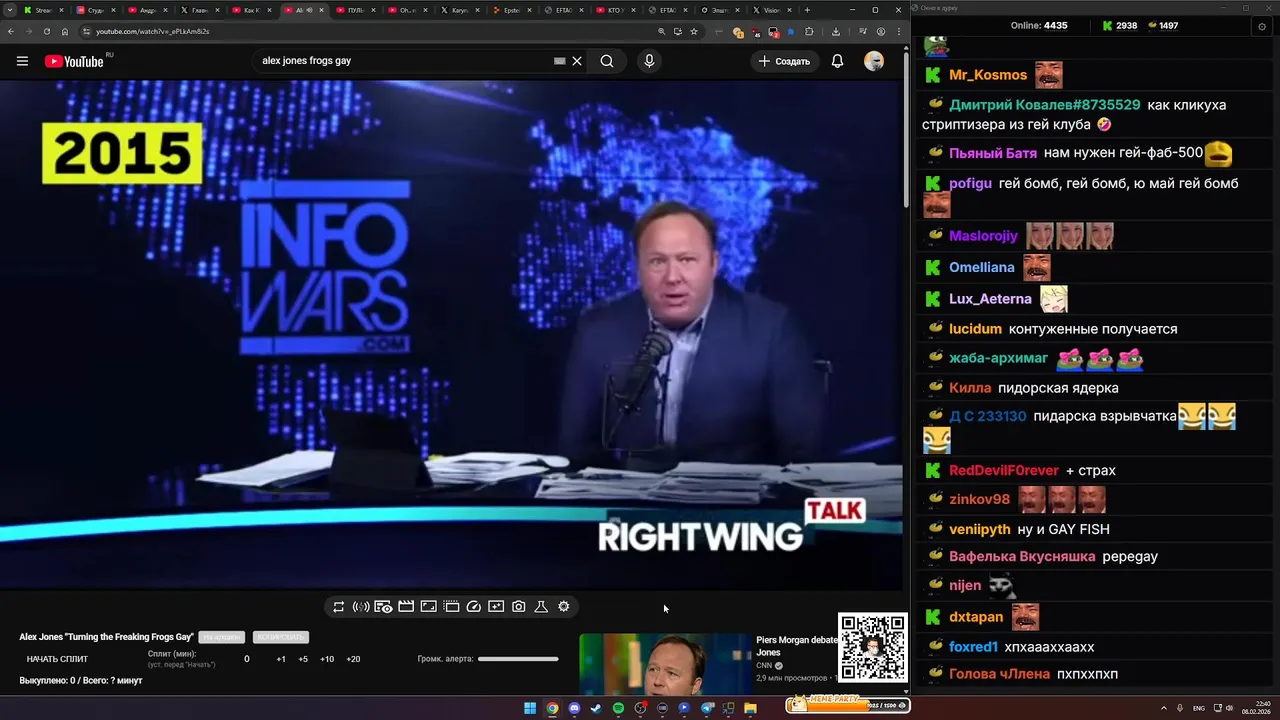The height and width of the screenshot is (720, 1280).
Task: Open the Piers Morgan debate video title
Action: (797, 646)
